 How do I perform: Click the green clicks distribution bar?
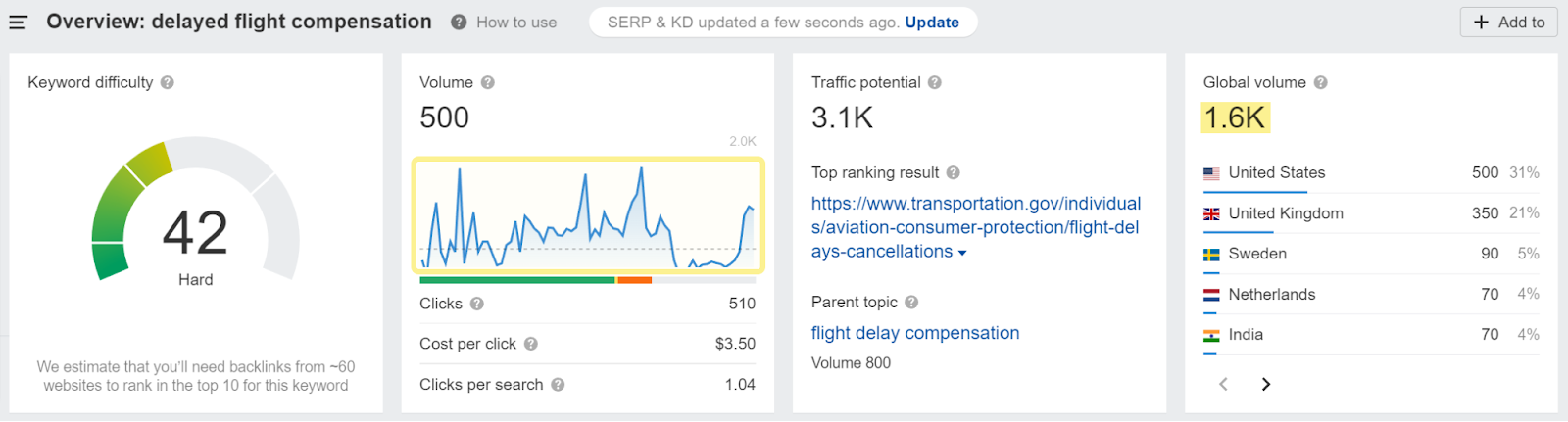(x=516, y=280)
